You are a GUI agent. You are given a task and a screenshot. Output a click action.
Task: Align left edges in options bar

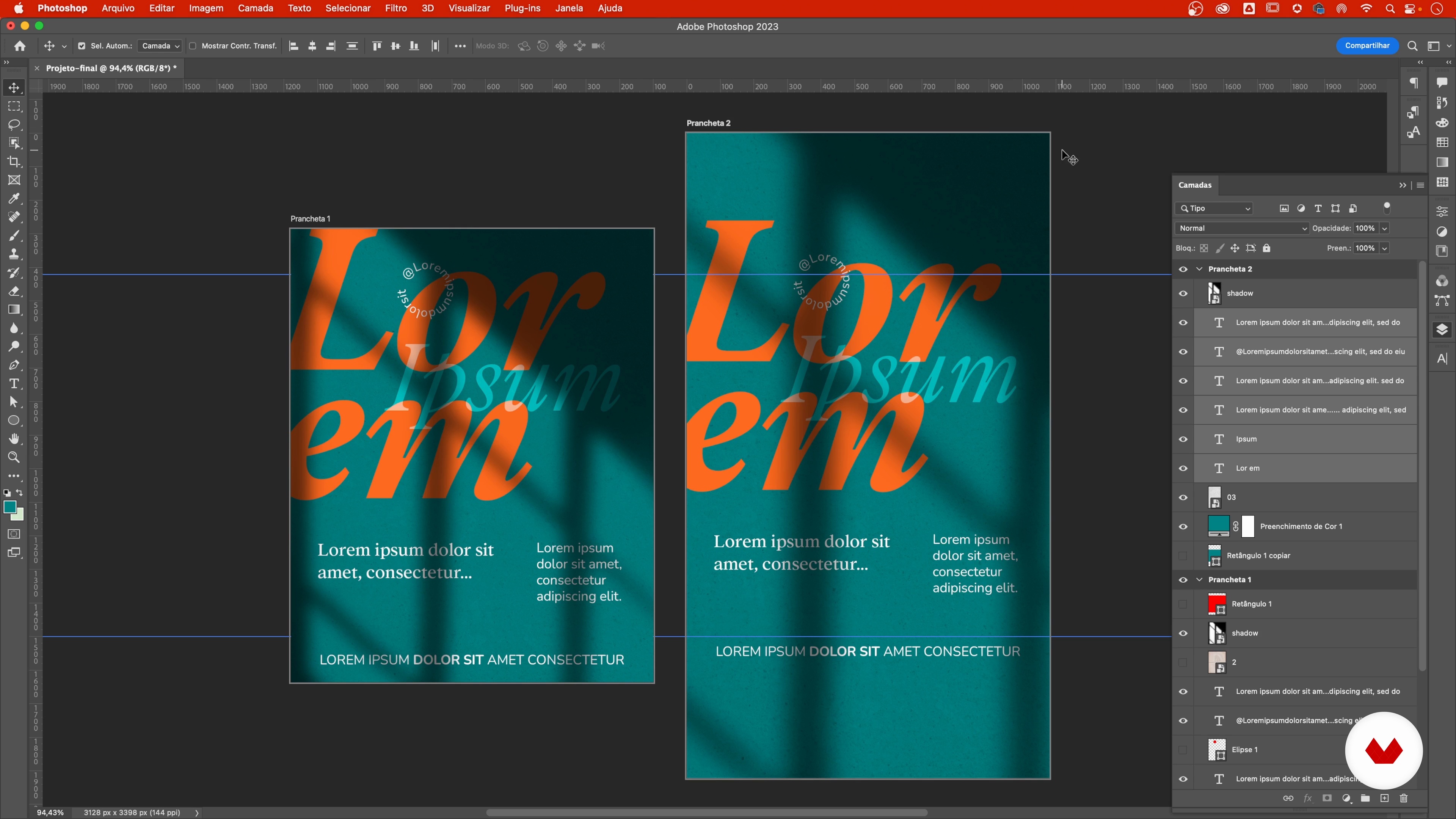[293, 46]
